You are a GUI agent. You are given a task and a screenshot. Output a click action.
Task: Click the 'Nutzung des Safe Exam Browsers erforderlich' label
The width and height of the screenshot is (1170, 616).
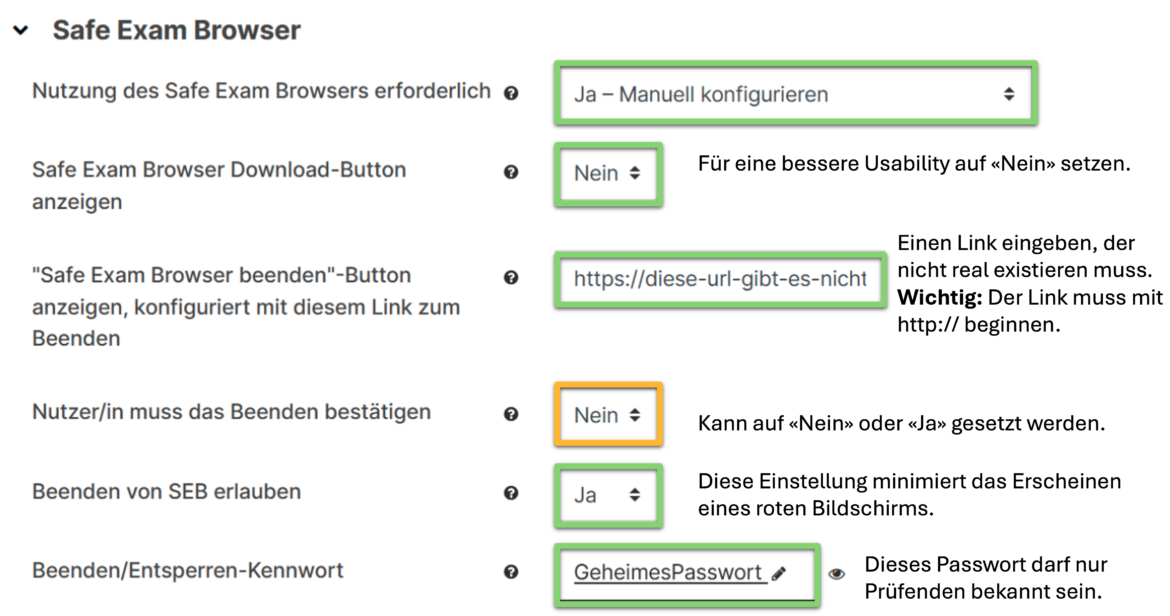coord(262,92)
